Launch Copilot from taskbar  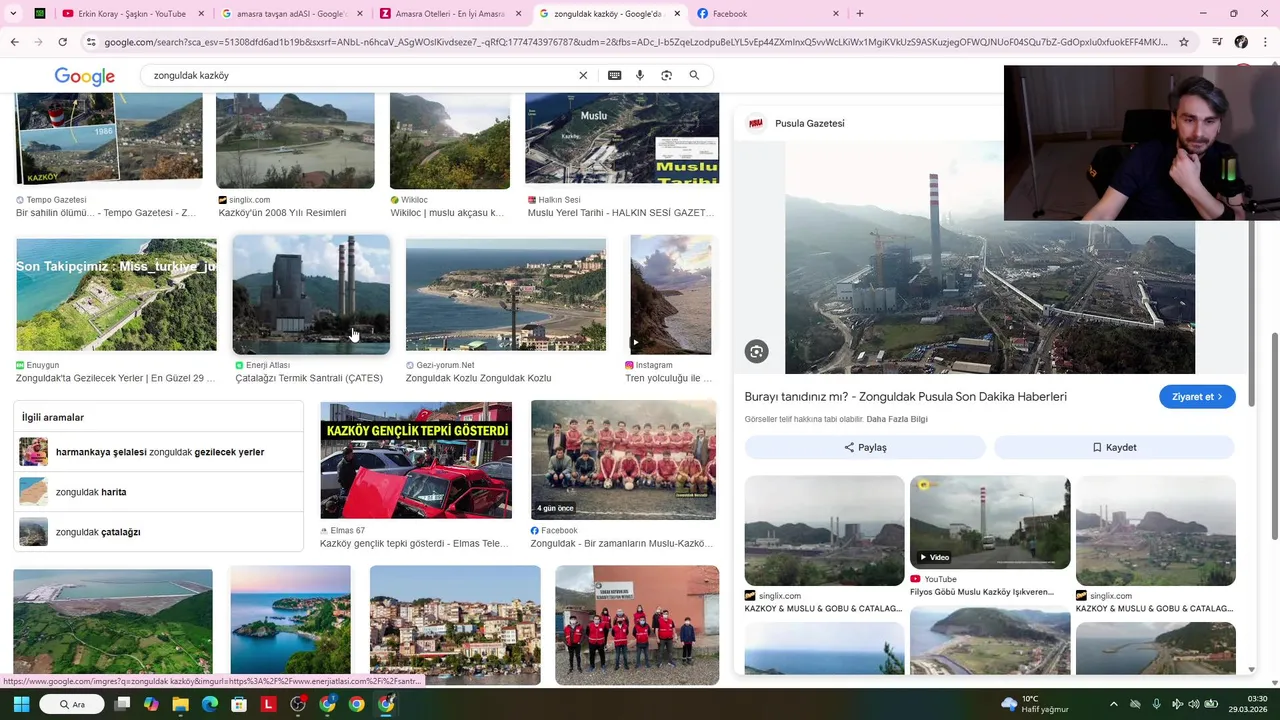click(x=151, y=704)
